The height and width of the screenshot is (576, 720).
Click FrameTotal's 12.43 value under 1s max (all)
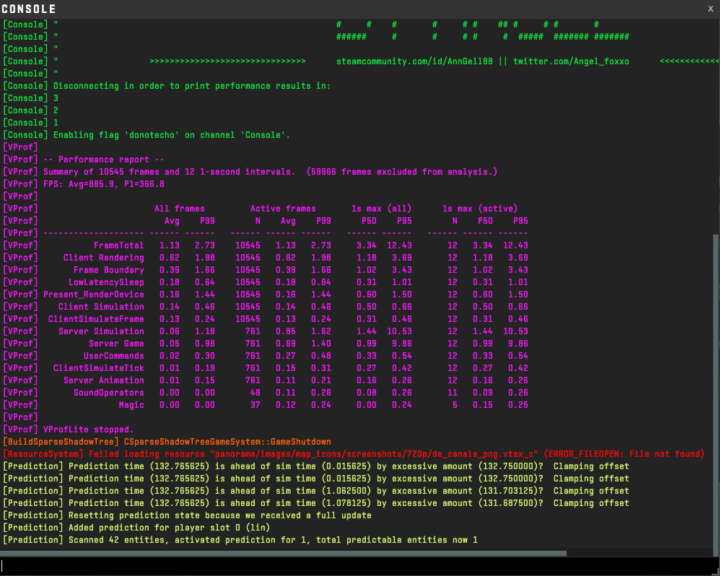(x=399, y=245)
